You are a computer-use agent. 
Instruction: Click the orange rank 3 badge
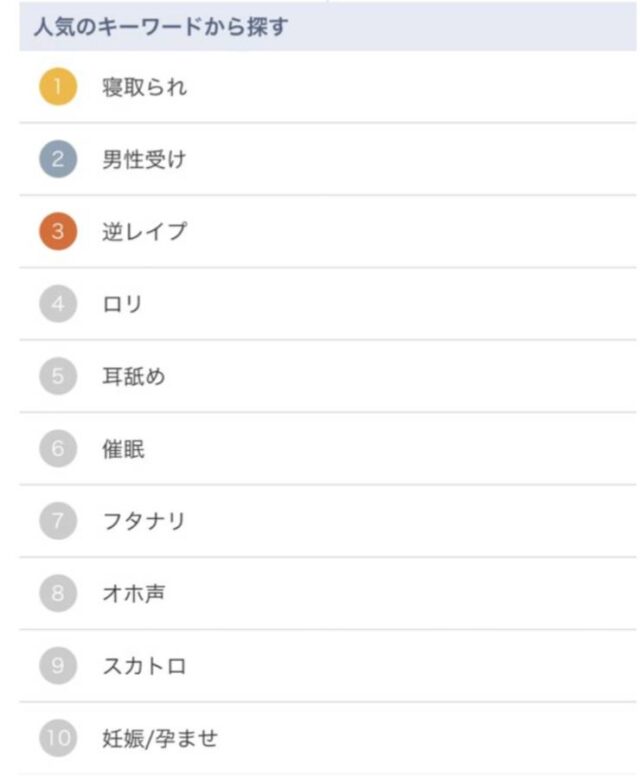coord(58,232)
